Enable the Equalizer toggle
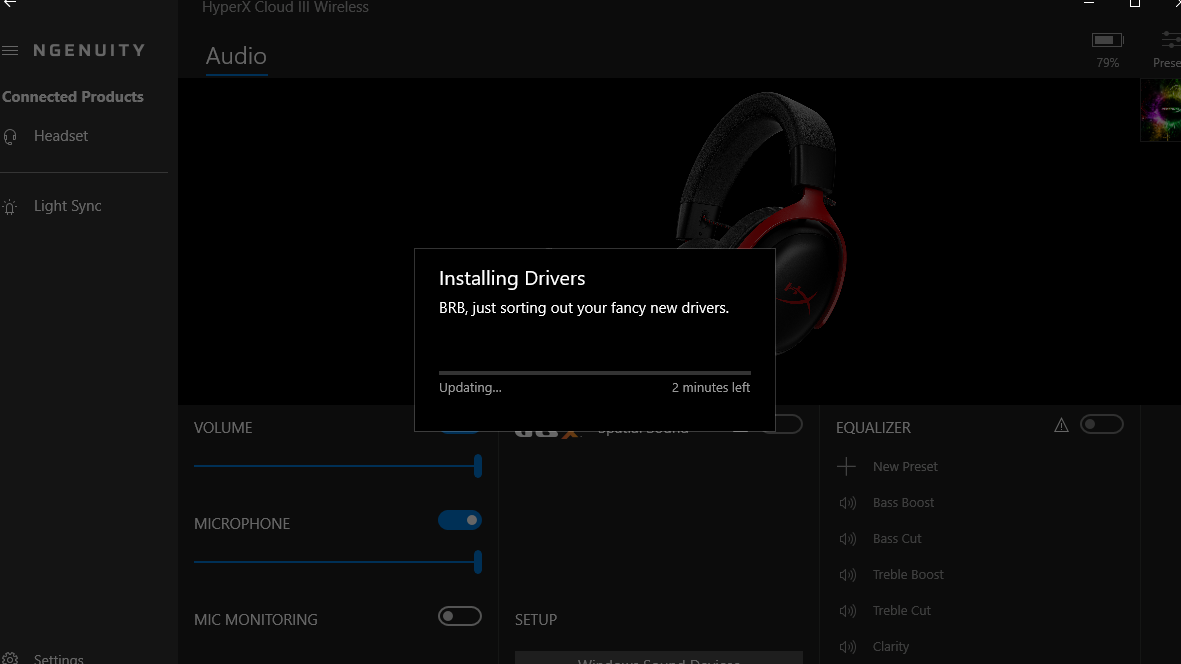 coord(1102,425)
